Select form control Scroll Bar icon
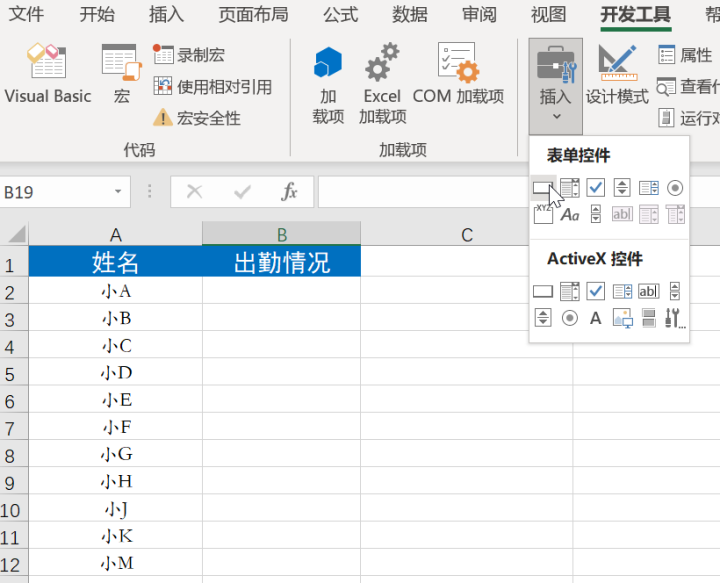Viewport: 720px width, 583px height. [x=596, y=214]
